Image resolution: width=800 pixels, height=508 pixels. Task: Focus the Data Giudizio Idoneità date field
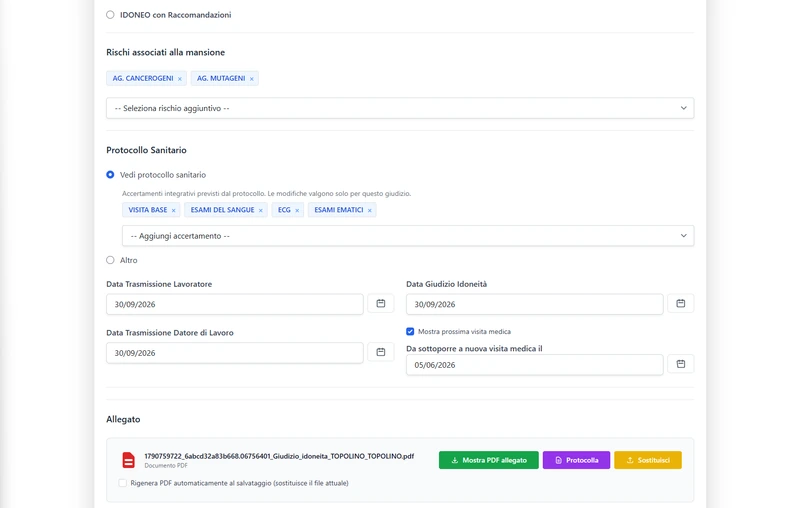(x=535, y=304)
